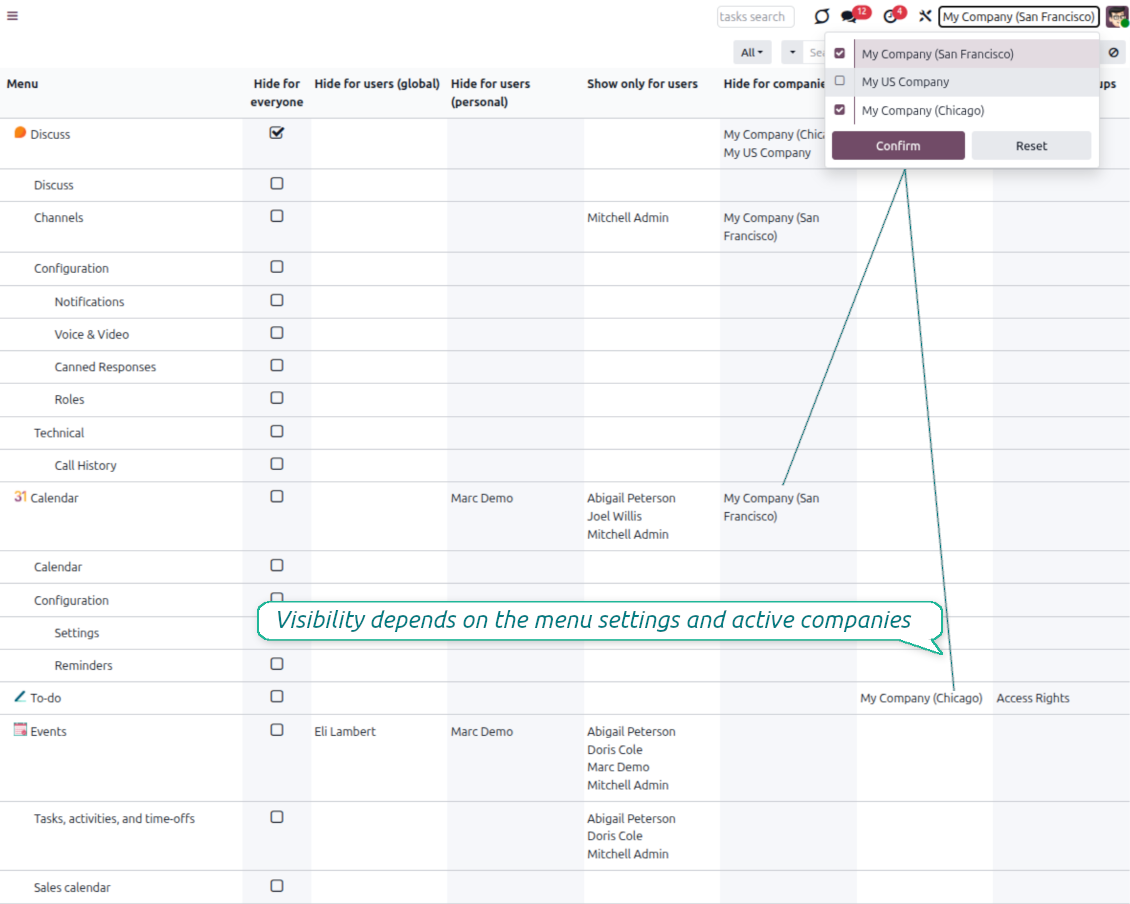Open the My Company (San Francisco) company switcher

coord(1018,17)
